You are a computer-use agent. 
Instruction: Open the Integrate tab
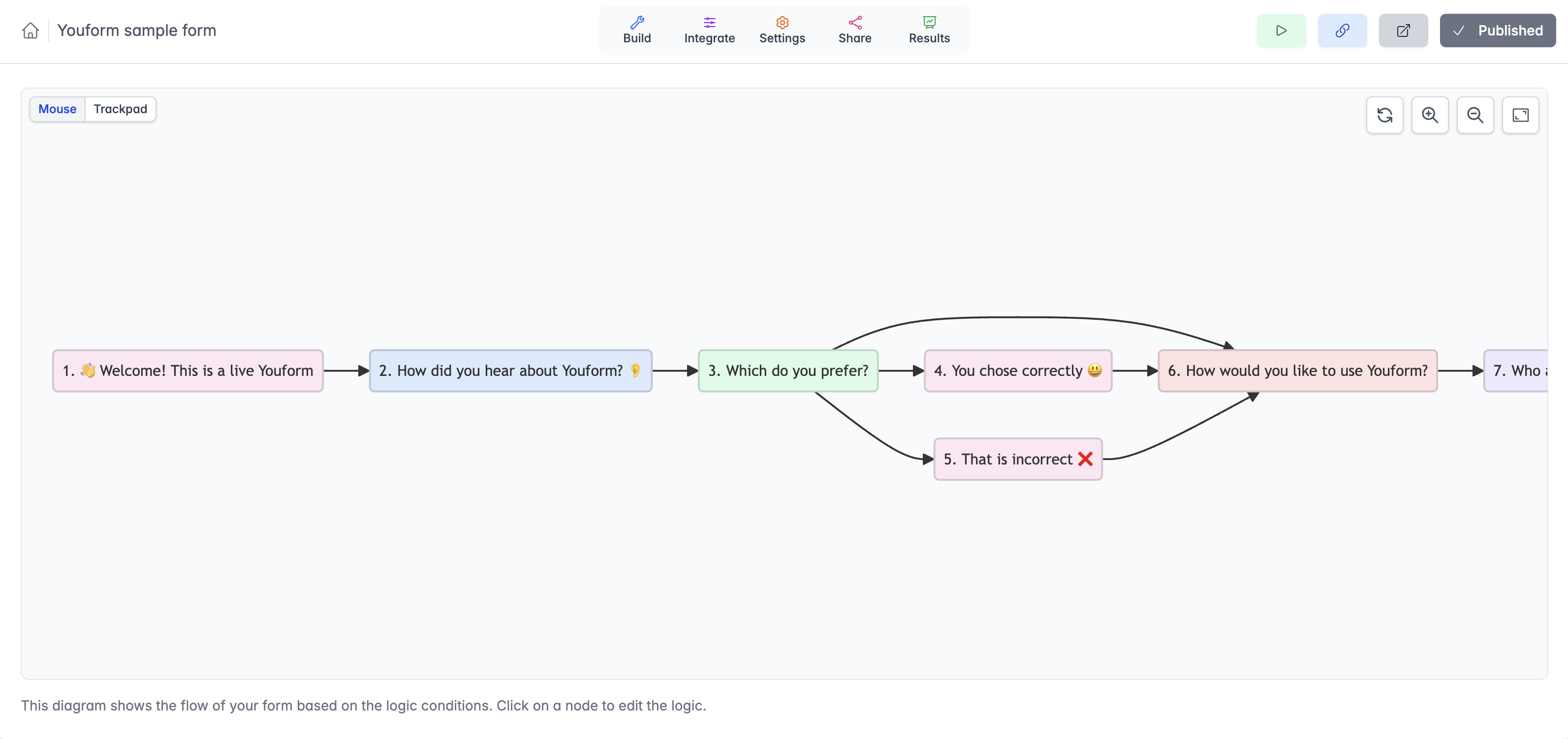(709, 31)
